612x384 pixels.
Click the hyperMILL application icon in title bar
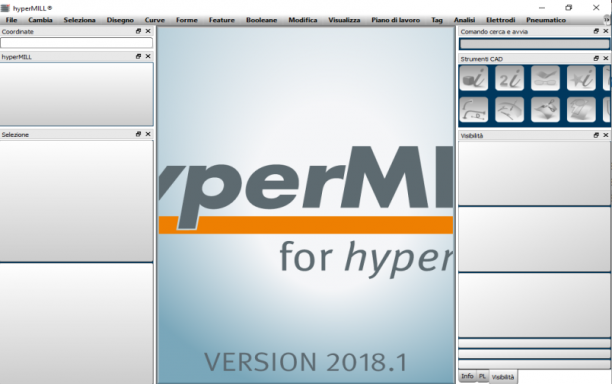coord(5,8)
